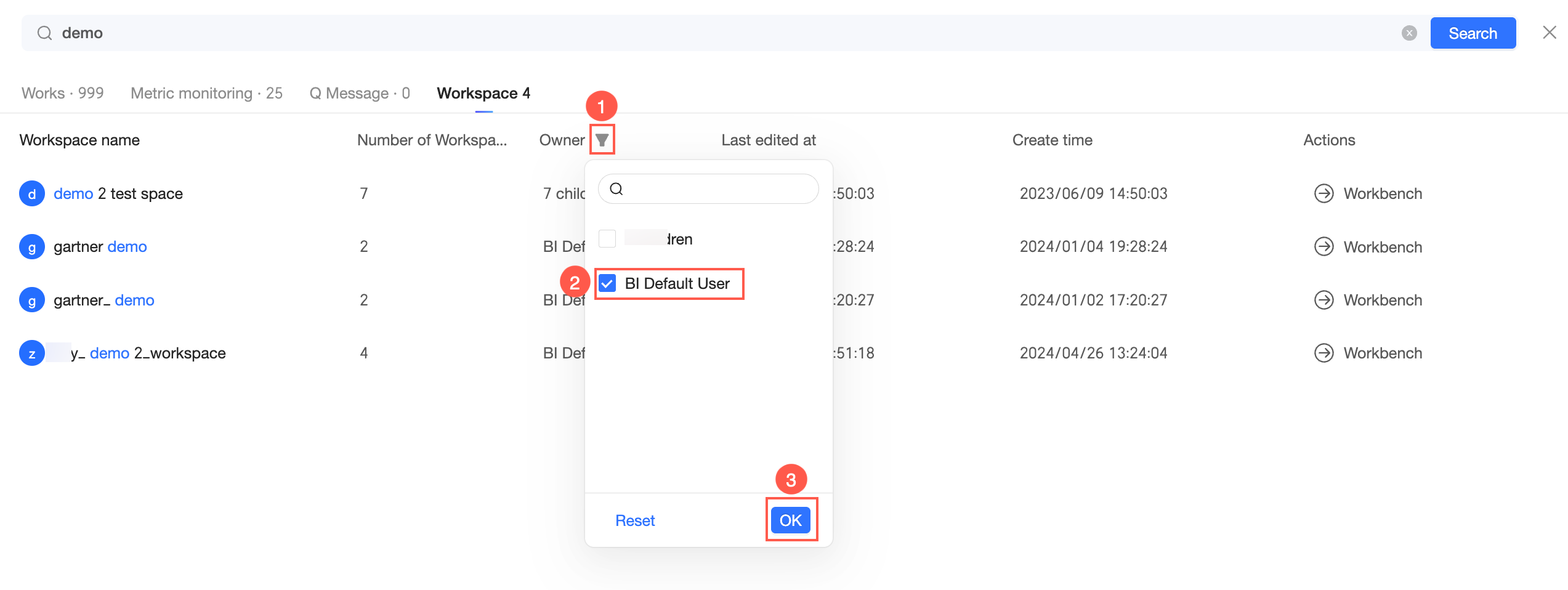Open the gartner_ demo workspace link
The height and width of the screenshot is (590, 1568).
[104, 300]
